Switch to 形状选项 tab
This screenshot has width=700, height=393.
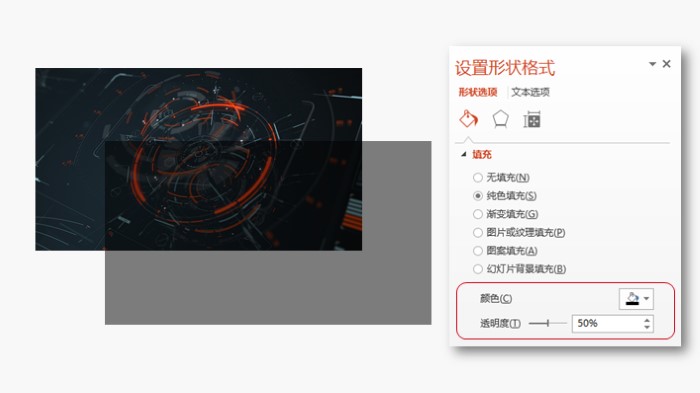(x=478, y=92)
